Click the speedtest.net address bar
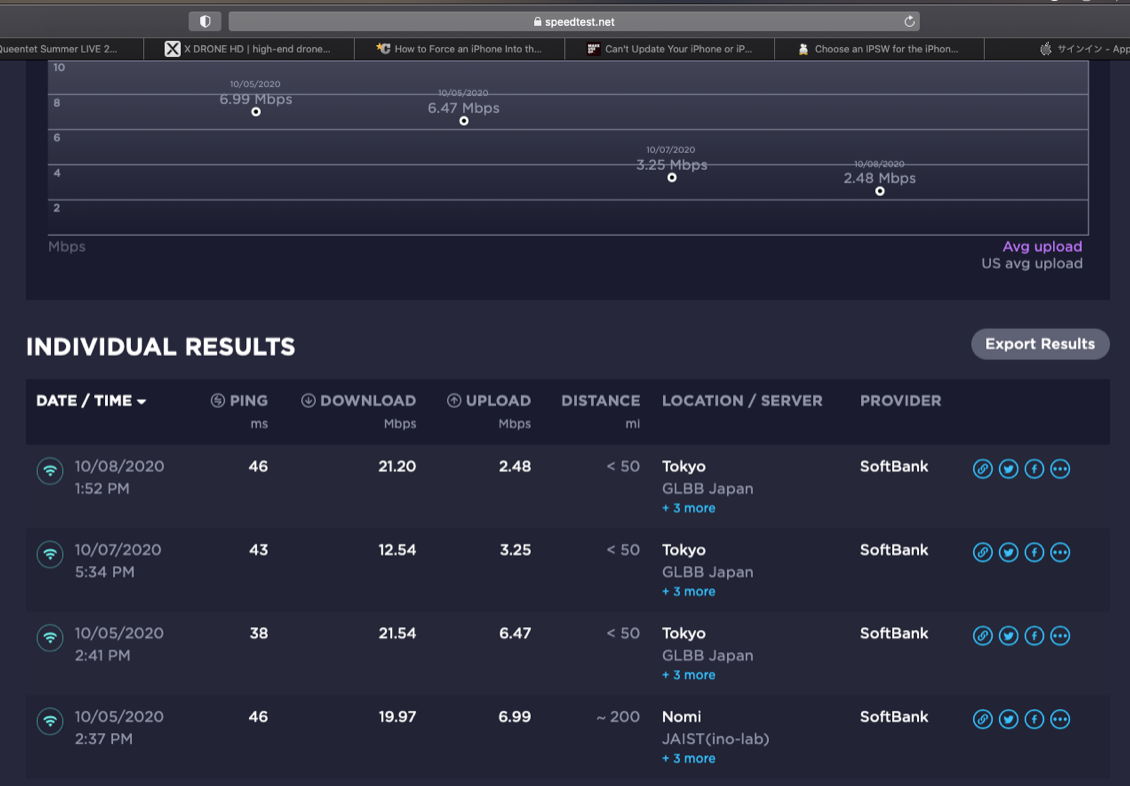The height and width of the screenshot is (786, 1130). [574, 22]
